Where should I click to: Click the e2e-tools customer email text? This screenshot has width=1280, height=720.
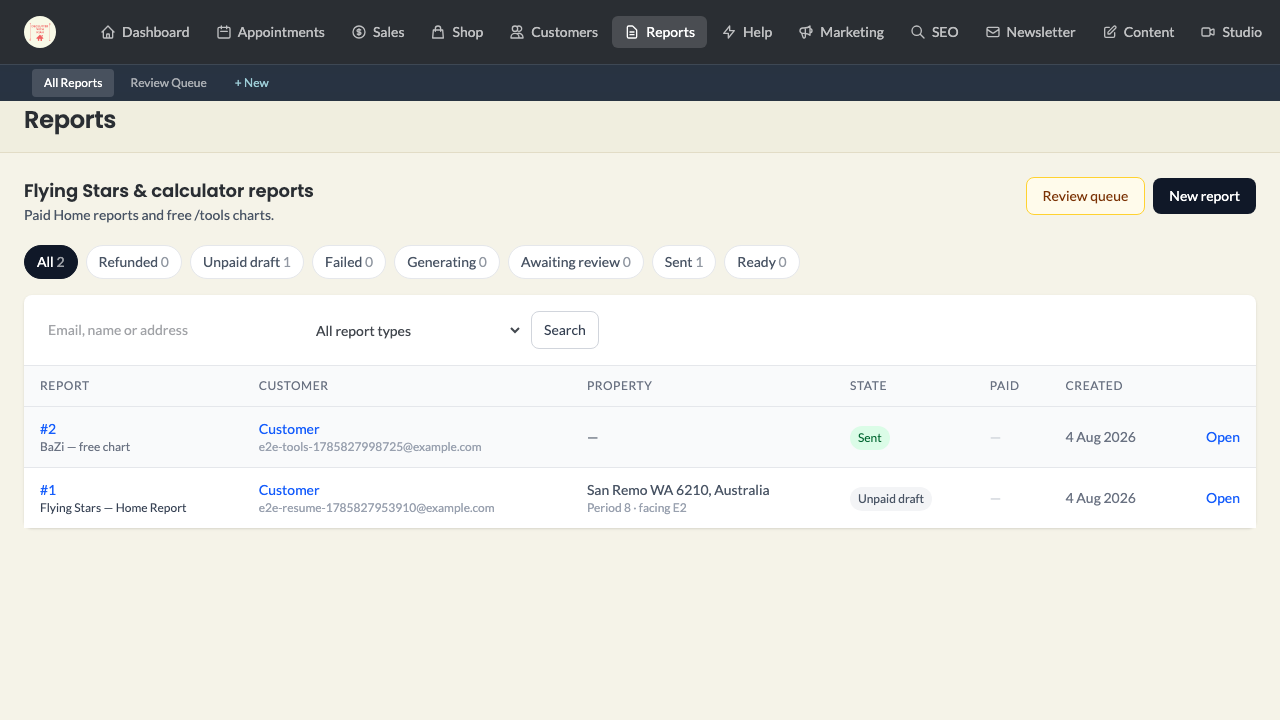coord(370,447)
